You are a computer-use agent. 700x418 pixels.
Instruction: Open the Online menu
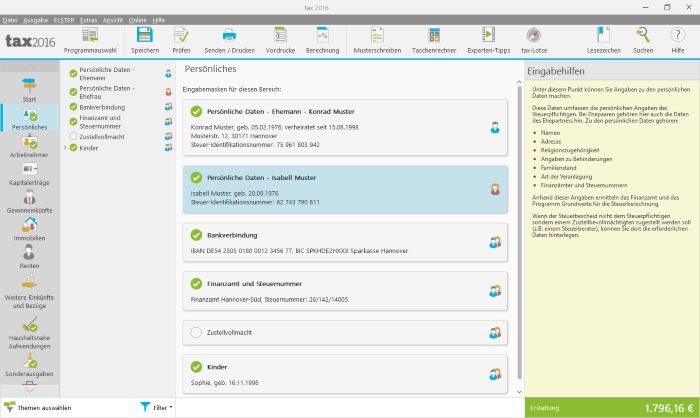click(x=138, y=20)
